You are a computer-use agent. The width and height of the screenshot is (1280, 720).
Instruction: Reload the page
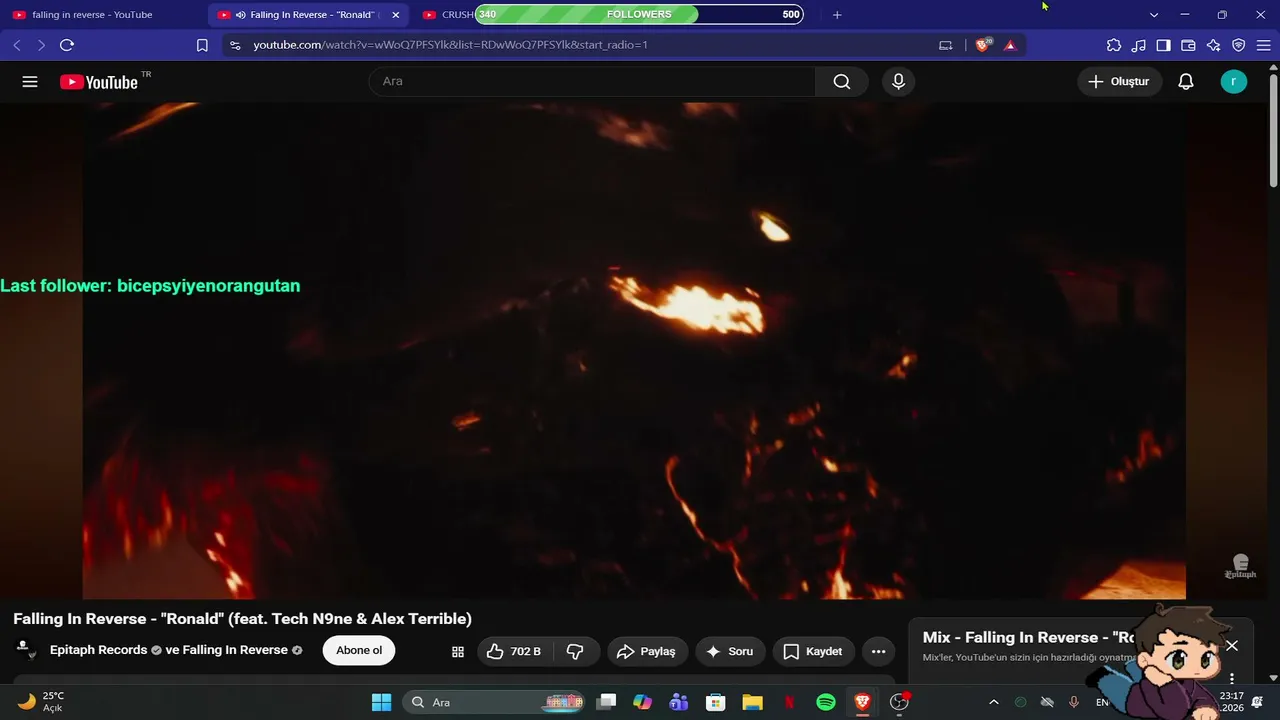coord(67,45)
